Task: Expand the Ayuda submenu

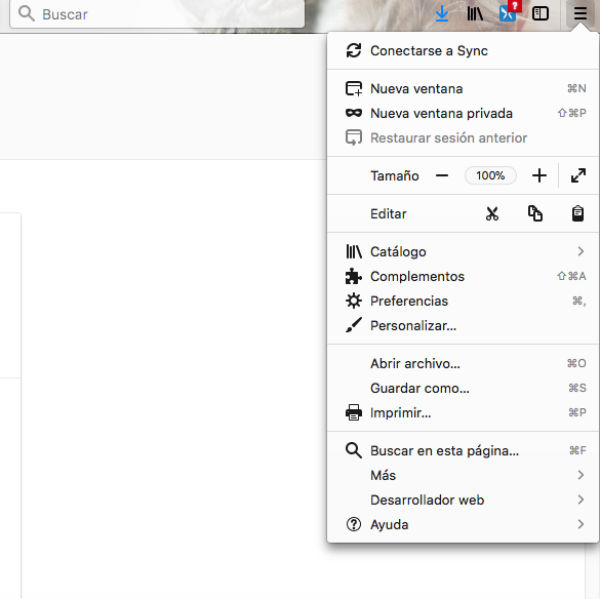Action: [463, 524]
